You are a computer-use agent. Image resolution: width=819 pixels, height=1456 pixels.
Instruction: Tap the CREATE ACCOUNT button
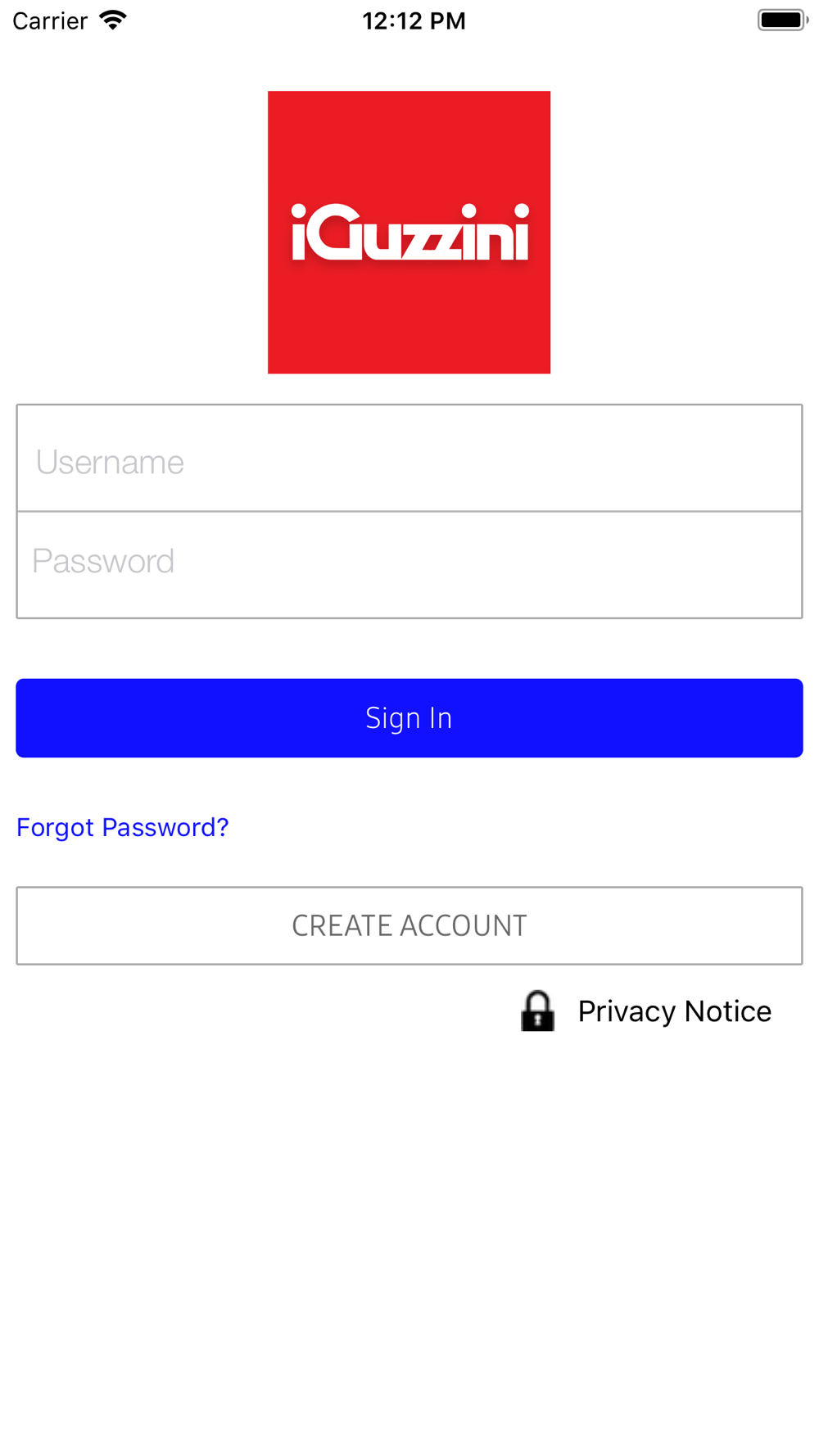click(x=409, y=925)
